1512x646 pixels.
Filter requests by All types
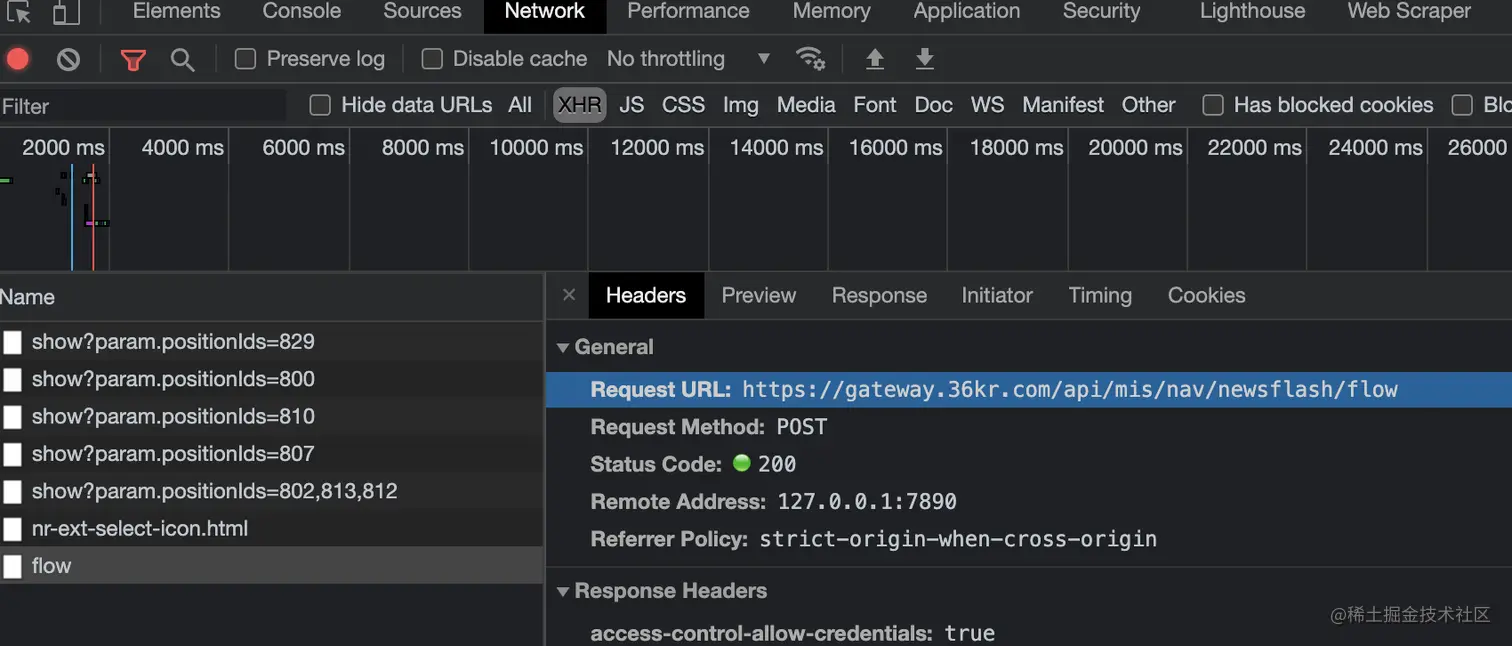point(520,105)
